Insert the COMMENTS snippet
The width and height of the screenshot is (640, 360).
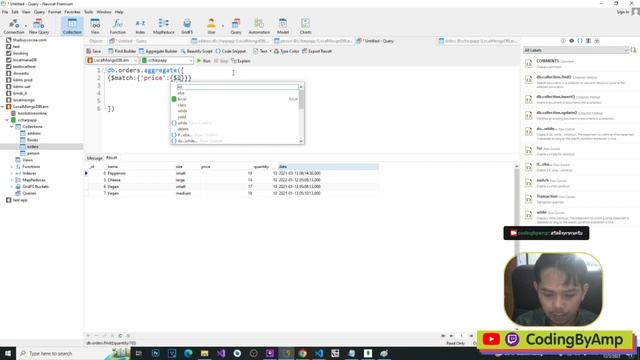click(x=580, y=63)
